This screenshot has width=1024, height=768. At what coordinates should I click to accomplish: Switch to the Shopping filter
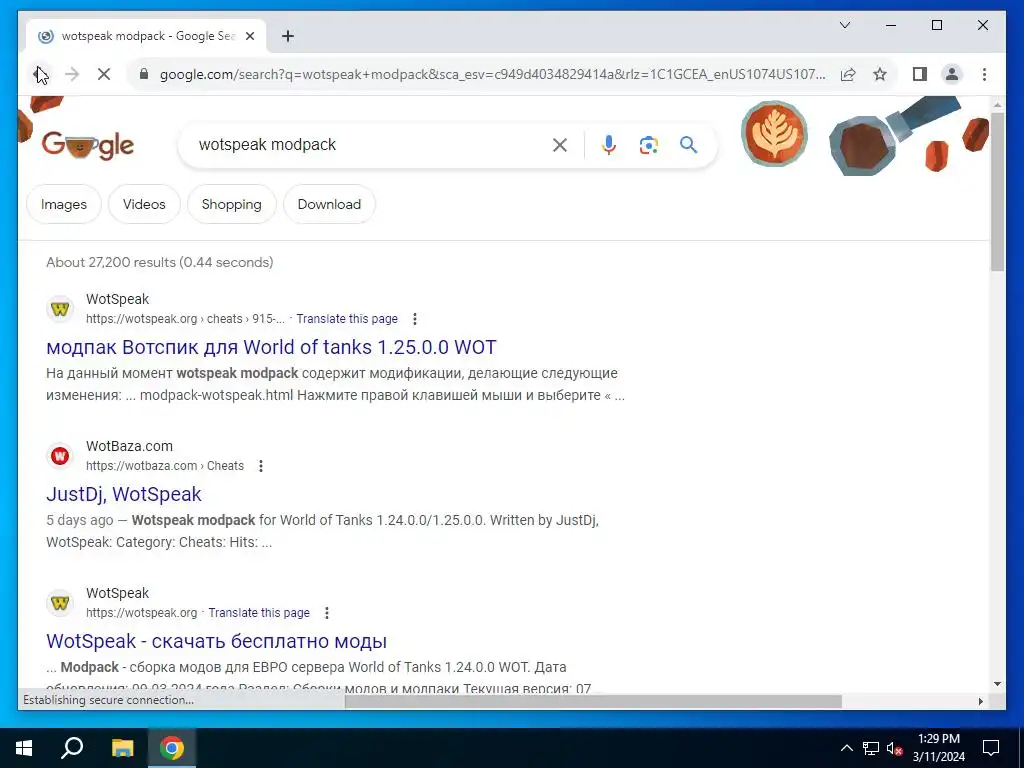[x=231, y=204]
